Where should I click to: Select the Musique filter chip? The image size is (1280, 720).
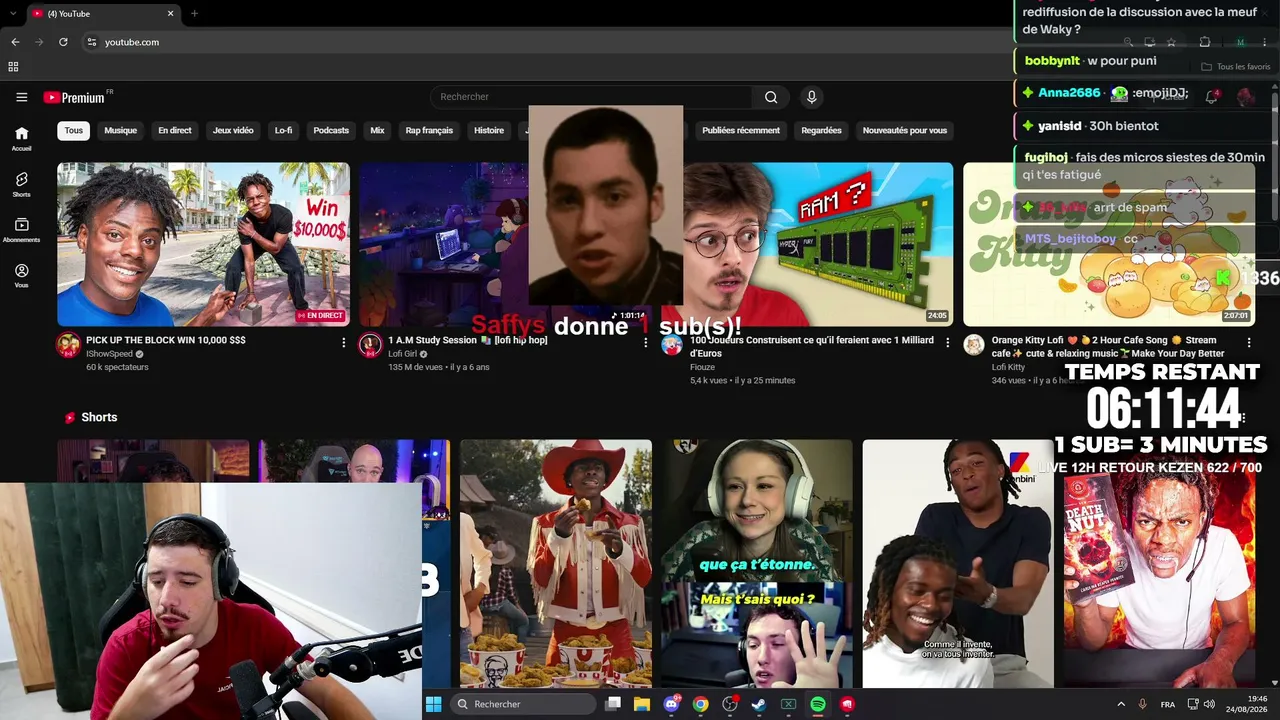[120, 130]
